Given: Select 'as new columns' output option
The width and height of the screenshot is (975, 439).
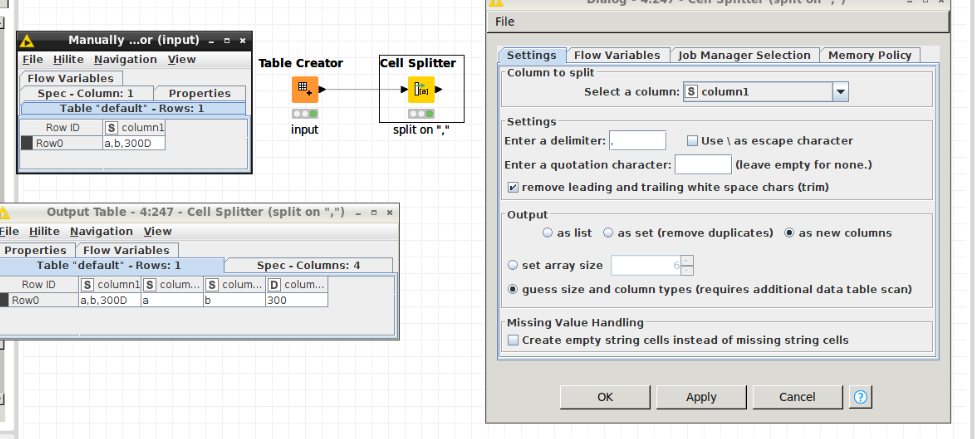Looking at the screenshot, I should 790,233.
